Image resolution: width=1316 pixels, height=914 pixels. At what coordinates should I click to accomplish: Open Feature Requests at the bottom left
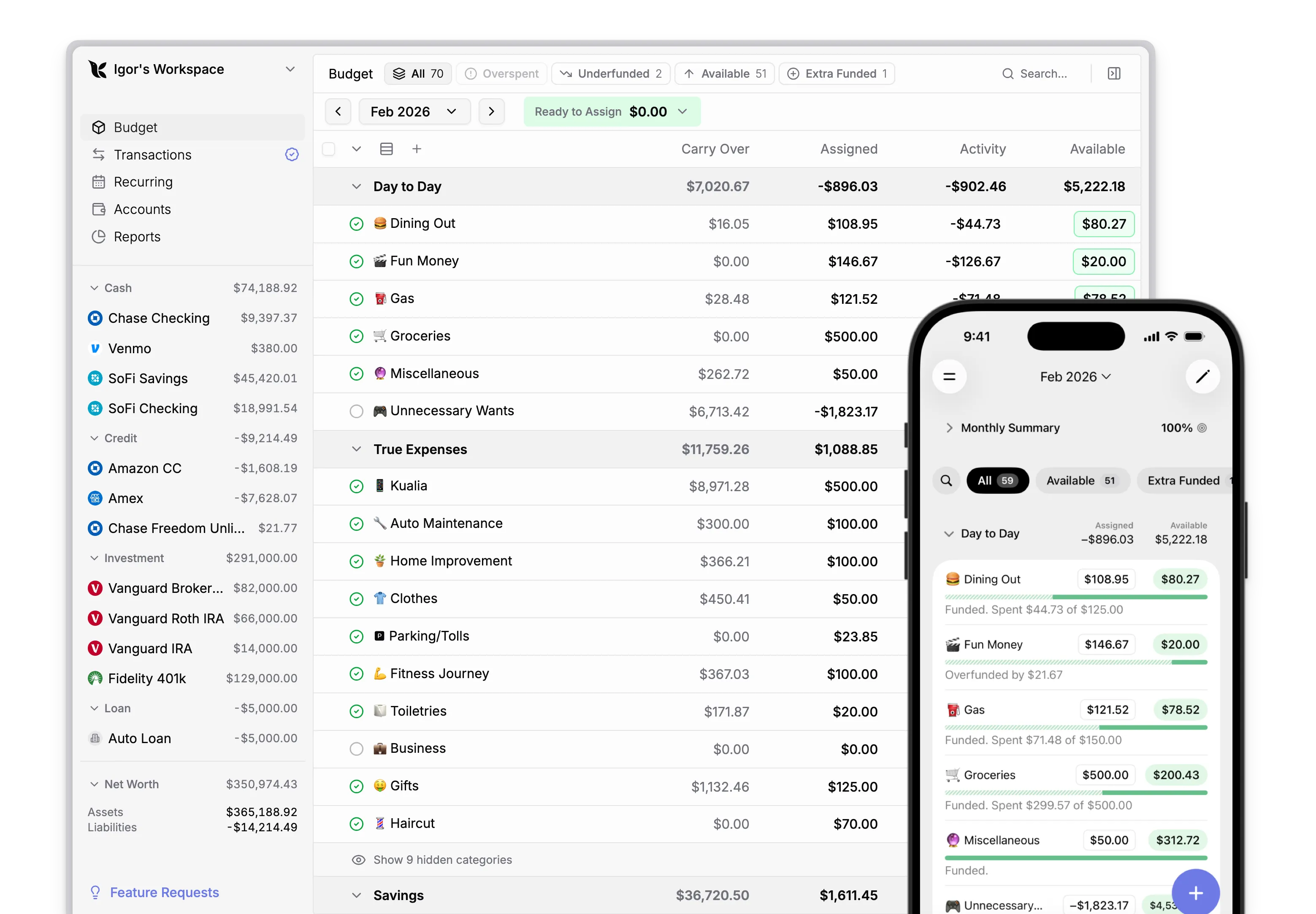click(x=164, y=892)
